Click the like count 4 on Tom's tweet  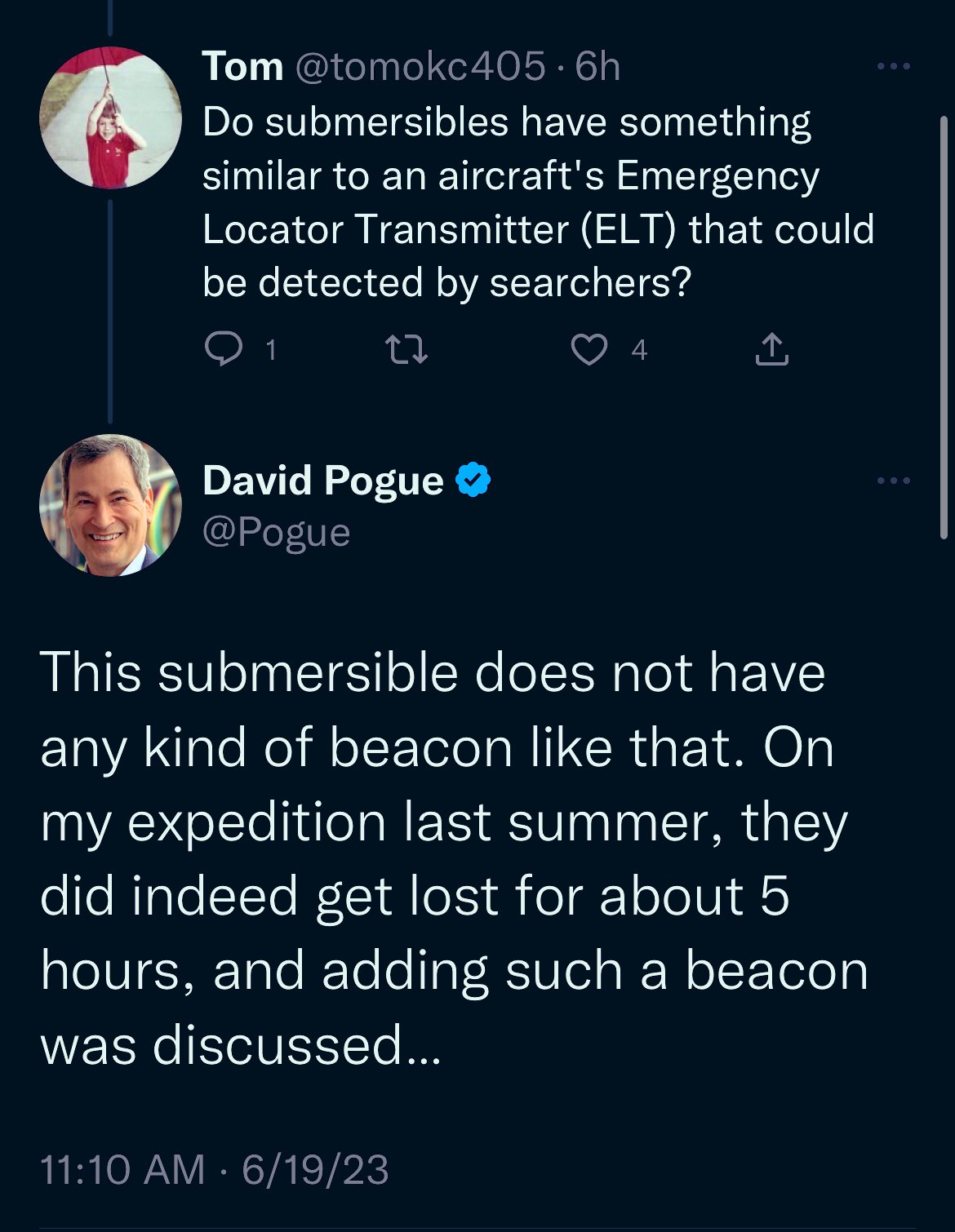(x=639, y=351)
